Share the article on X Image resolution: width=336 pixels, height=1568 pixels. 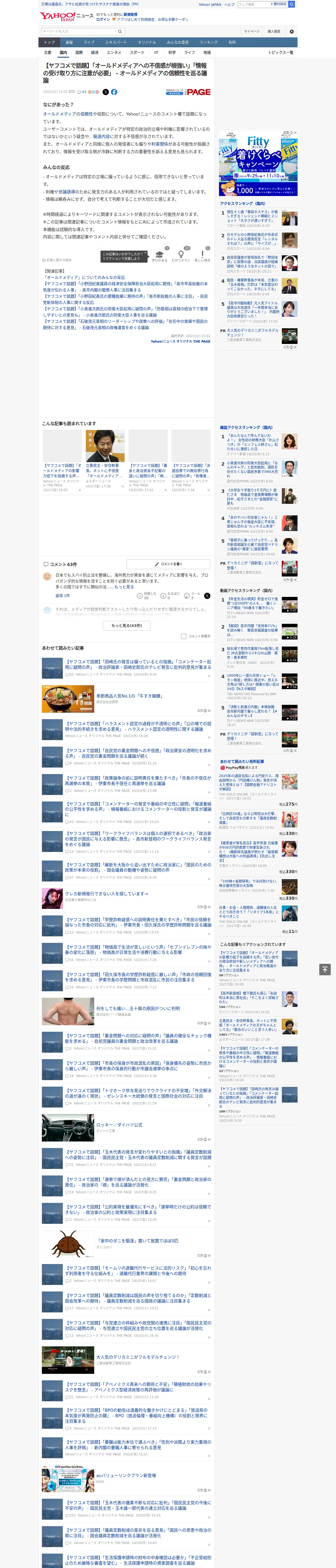pyautogui.click(x=105, y=92)
